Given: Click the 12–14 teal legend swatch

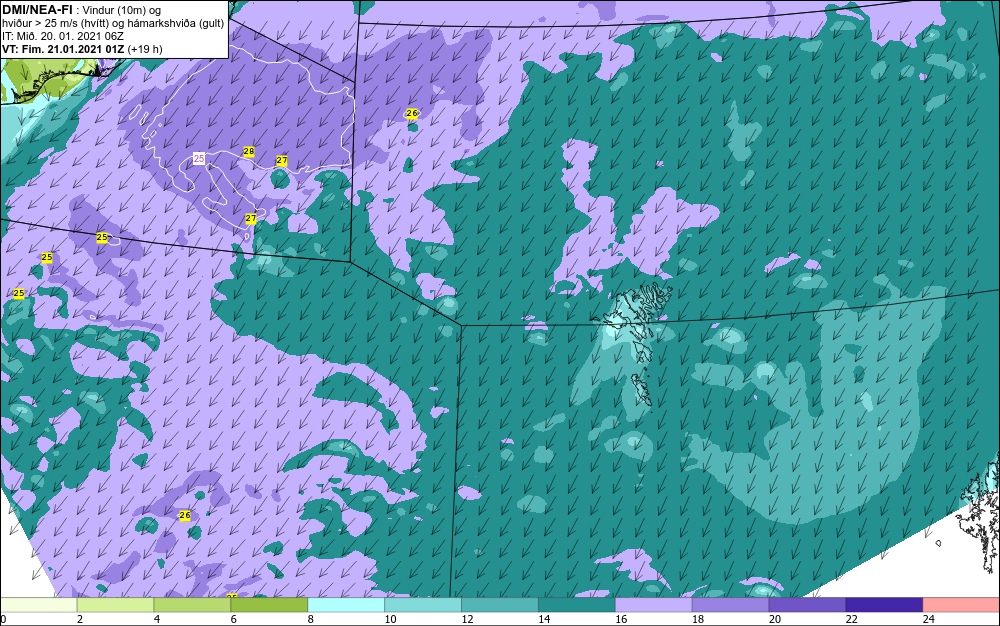Looking at the screenshot, I should (x=500, y=605).
